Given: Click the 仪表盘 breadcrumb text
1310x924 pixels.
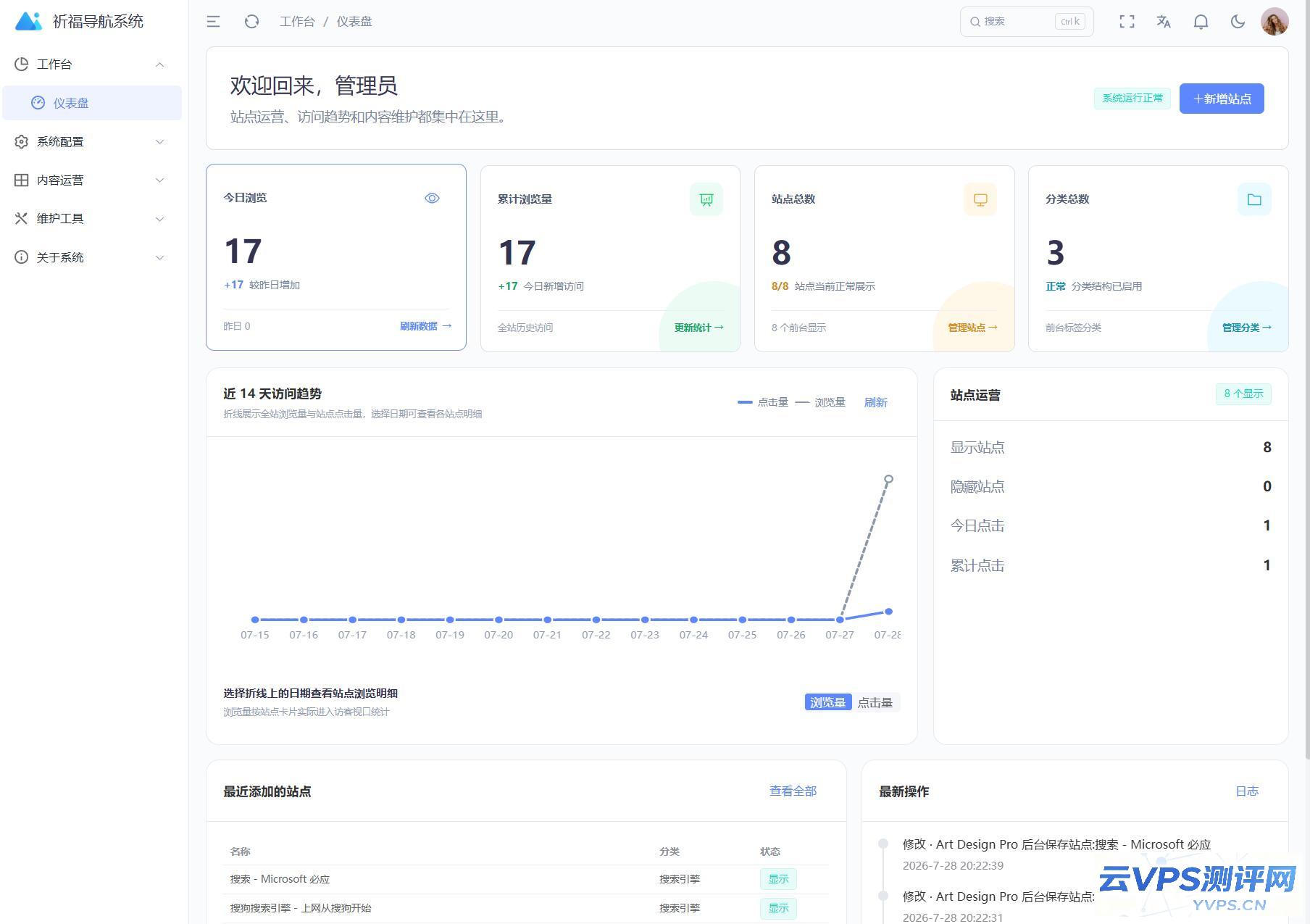Looking at the screenshot, I should 354,22.
